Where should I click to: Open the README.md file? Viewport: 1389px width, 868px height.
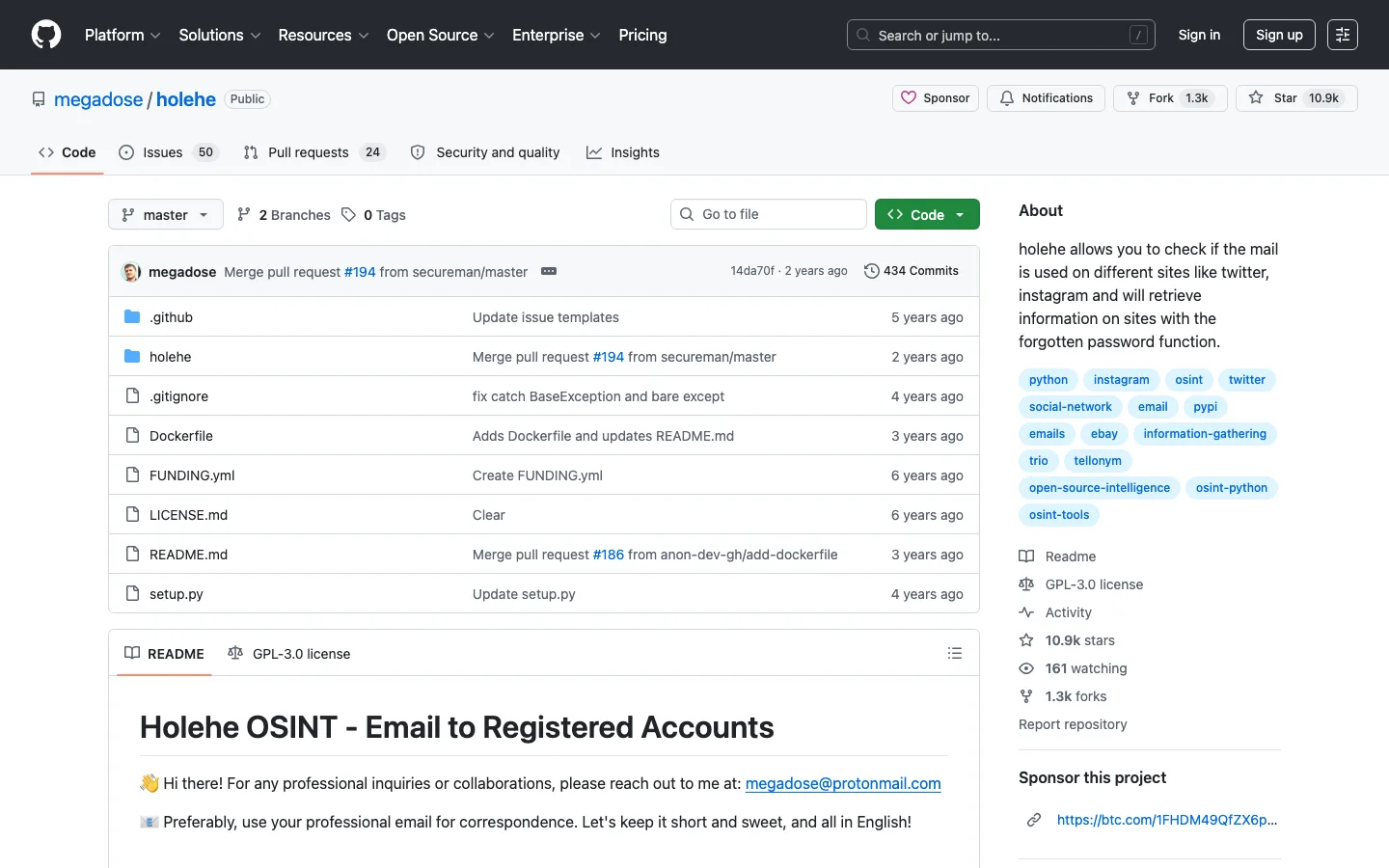(188, 555)
